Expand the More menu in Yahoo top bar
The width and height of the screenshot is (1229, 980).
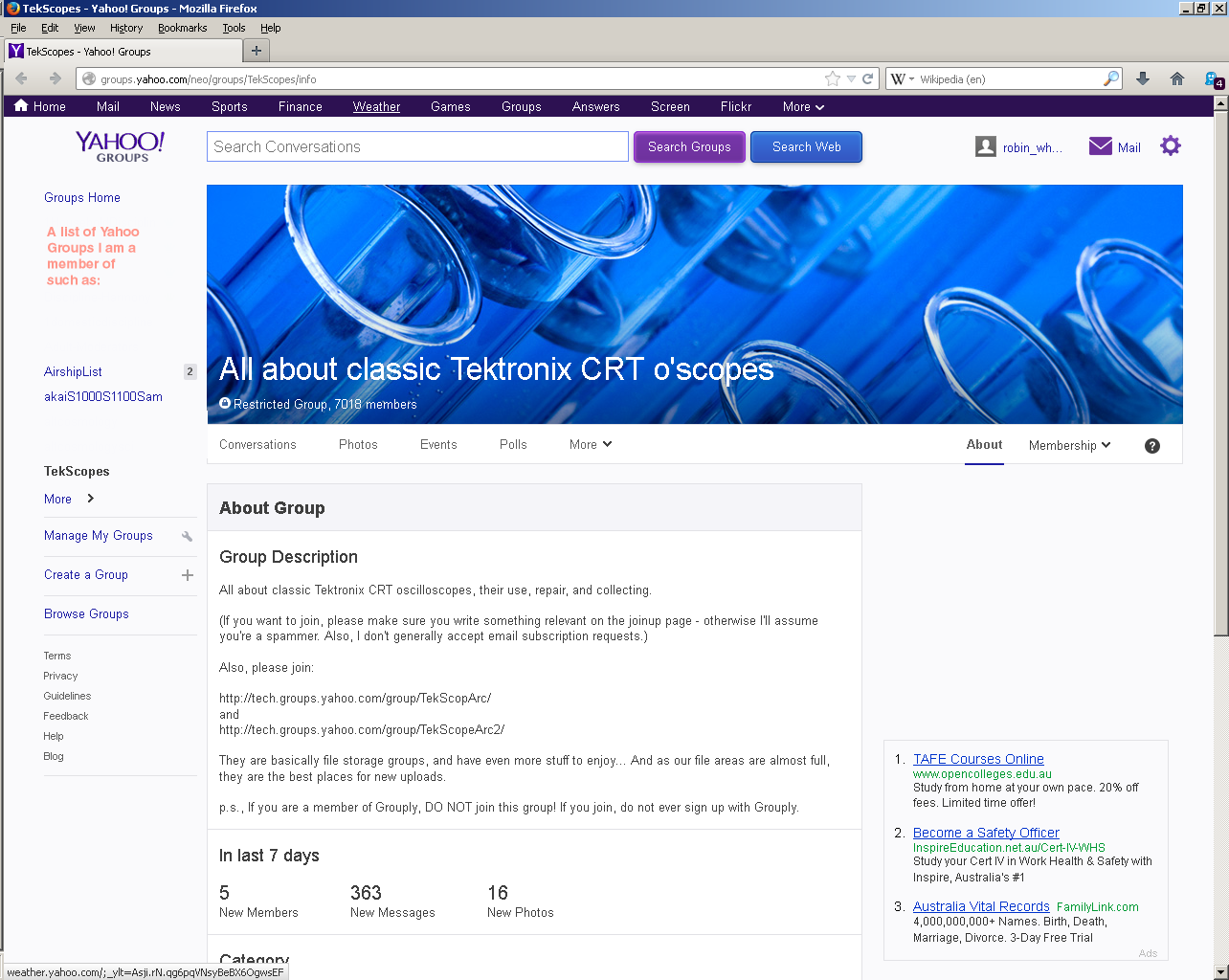click(803, 107)
